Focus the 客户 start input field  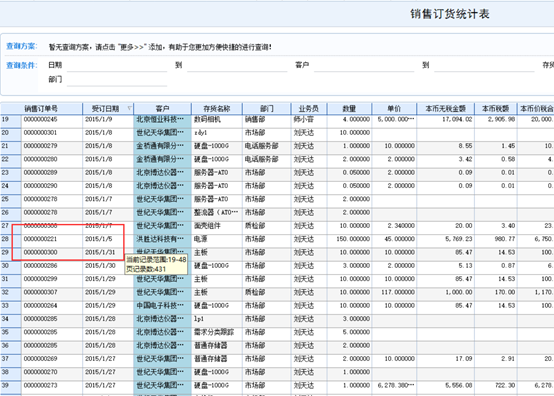[x=364, y=65]
